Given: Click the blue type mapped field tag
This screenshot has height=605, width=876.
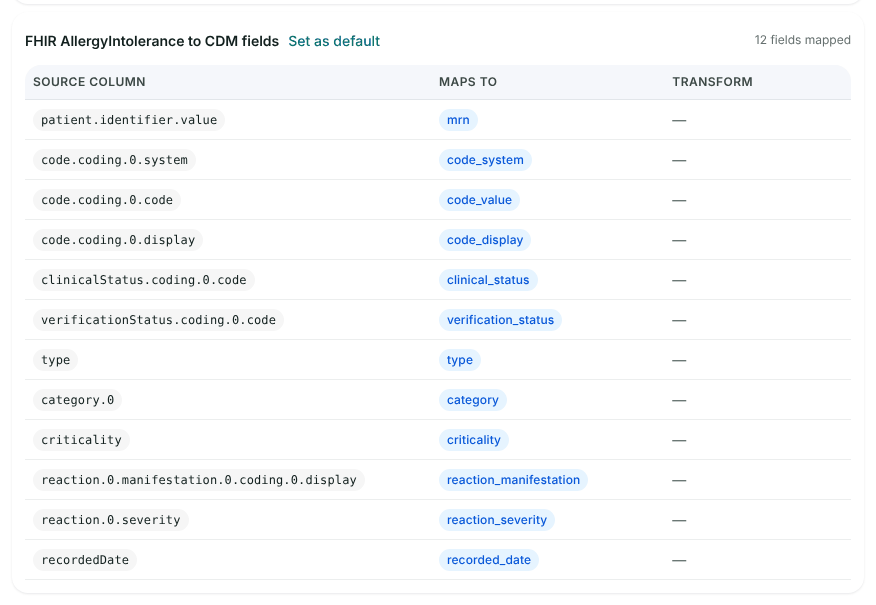Looking at the screenshot, I should (460, 360).
